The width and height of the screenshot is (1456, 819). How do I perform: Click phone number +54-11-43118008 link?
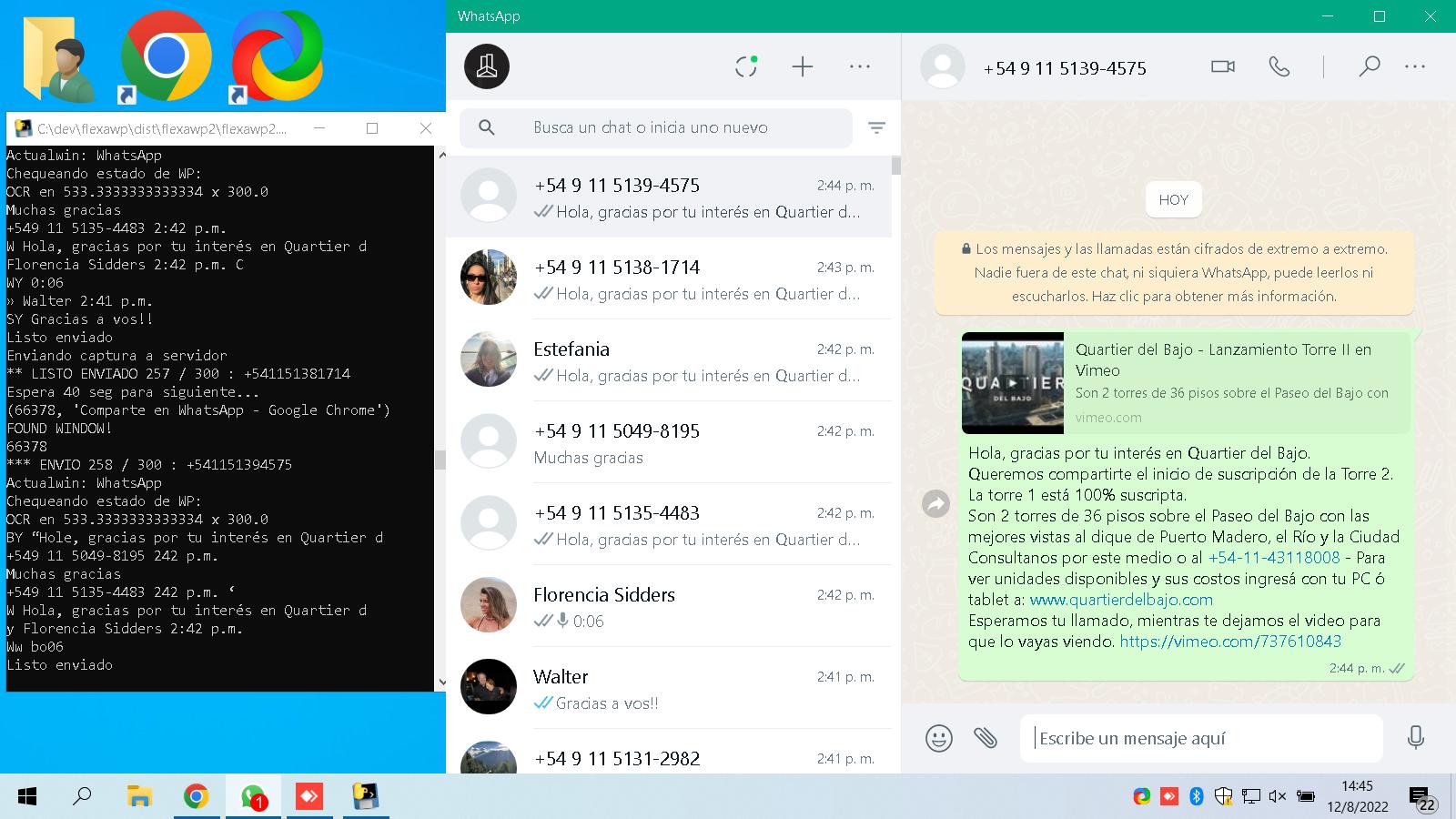point(1274,558)
